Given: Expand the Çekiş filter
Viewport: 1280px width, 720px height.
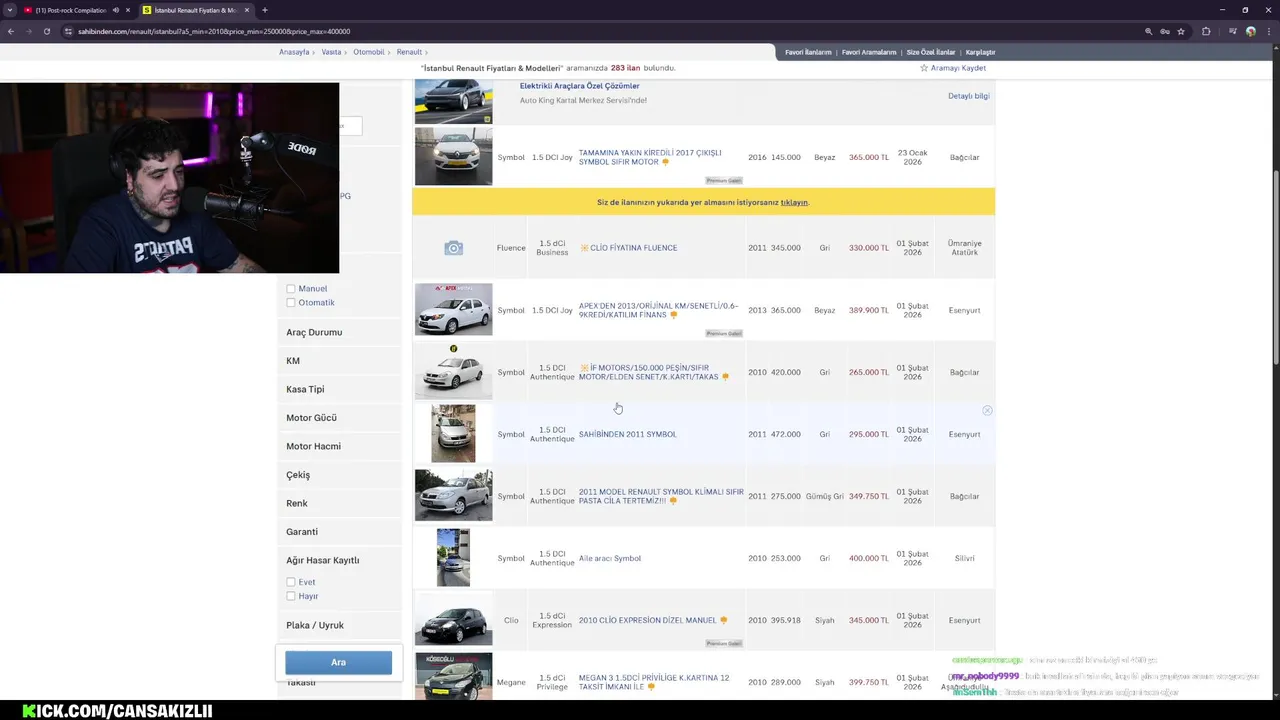Looking at the screenshot, I should 298,475.
